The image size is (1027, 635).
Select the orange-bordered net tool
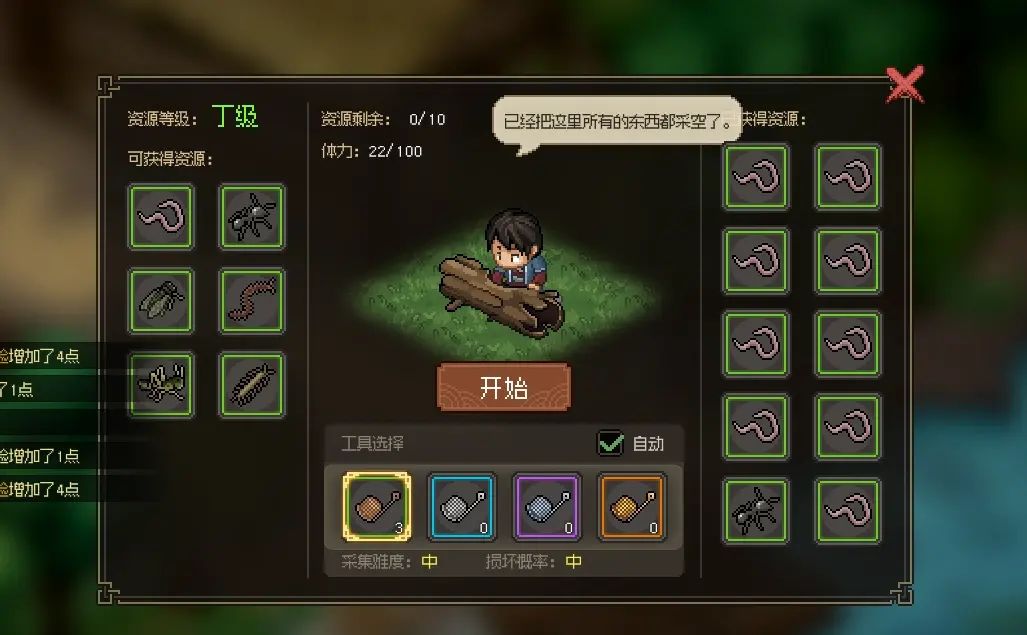coord(631,507)
